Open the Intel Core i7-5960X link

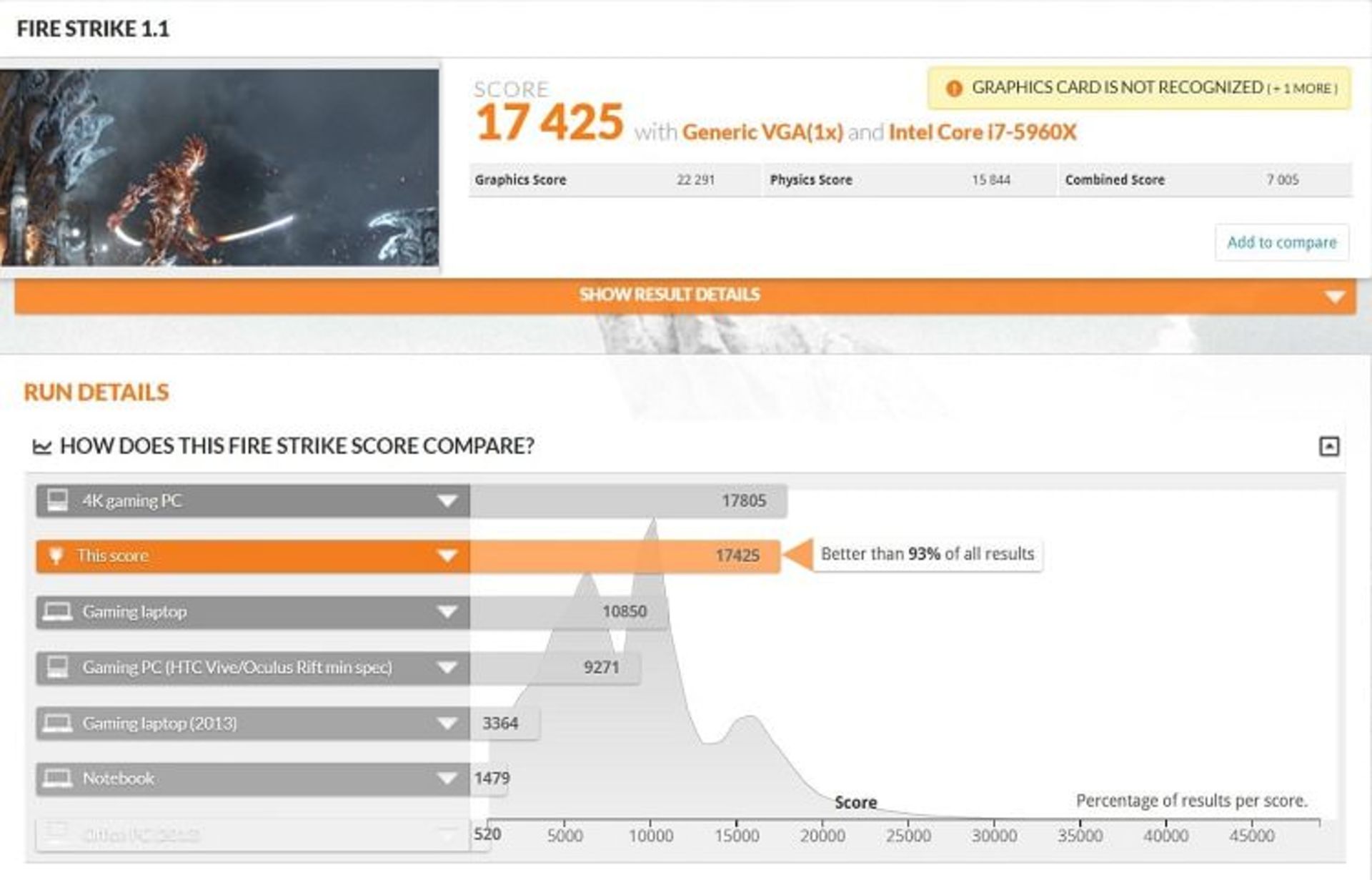(x=982, y=132)
